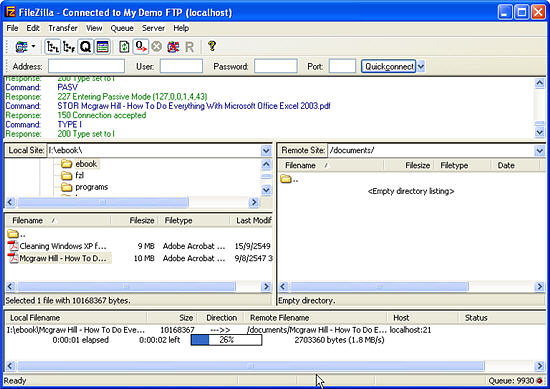Screen dimensions: 550x389
Task: Open the Edit menu
Action: (x=33, y=28)
